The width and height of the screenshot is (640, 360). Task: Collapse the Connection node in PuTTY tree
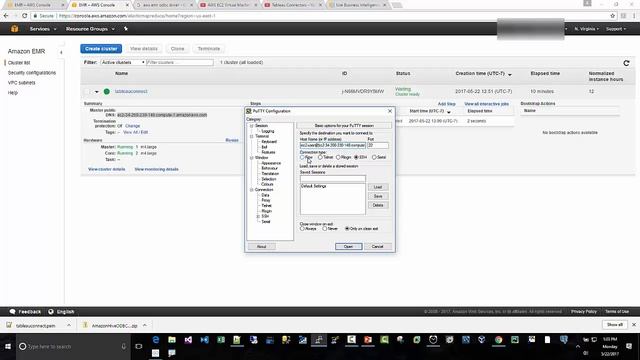251,190
